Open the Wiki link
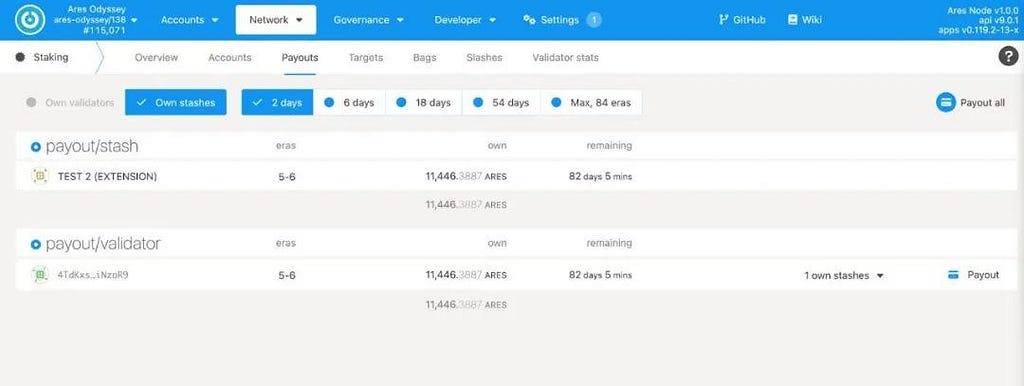Image resolution: width=1024 pixels, height=386 pixels. pyautogui.click(x=805, y=20)
